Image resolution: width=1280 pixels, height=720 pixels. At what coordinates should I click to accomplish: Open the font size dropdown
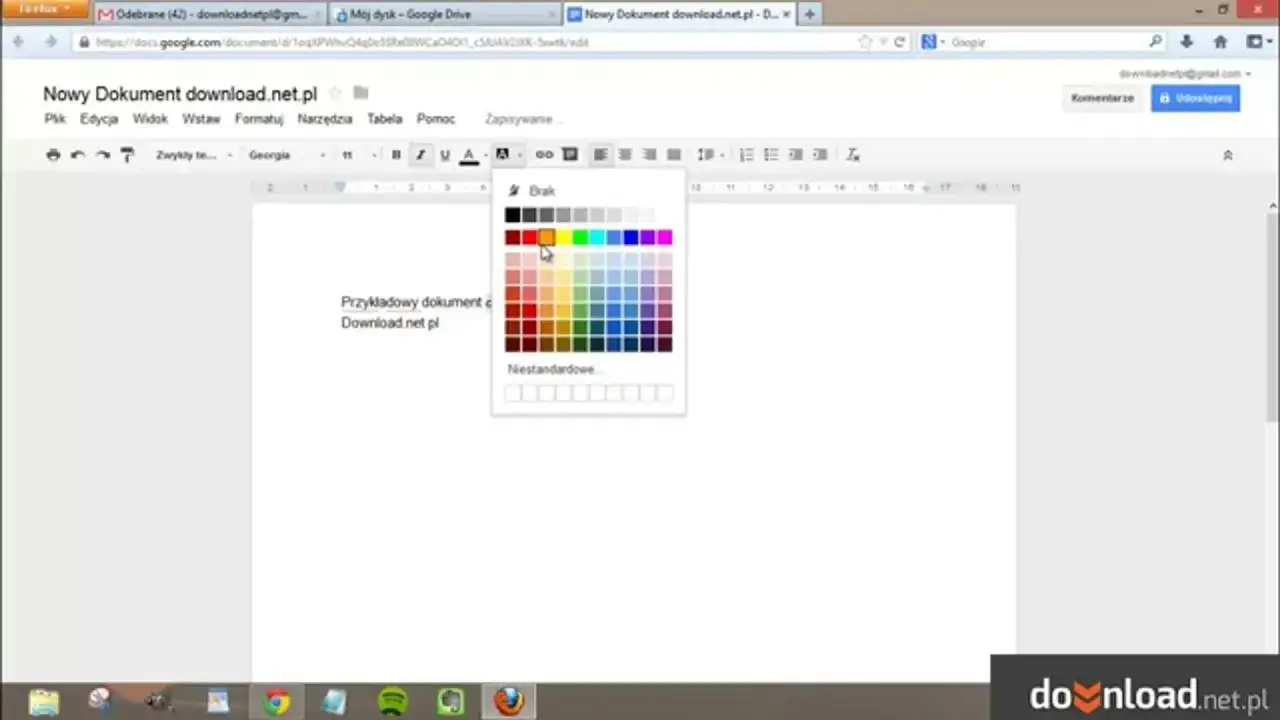pos(358,155)
